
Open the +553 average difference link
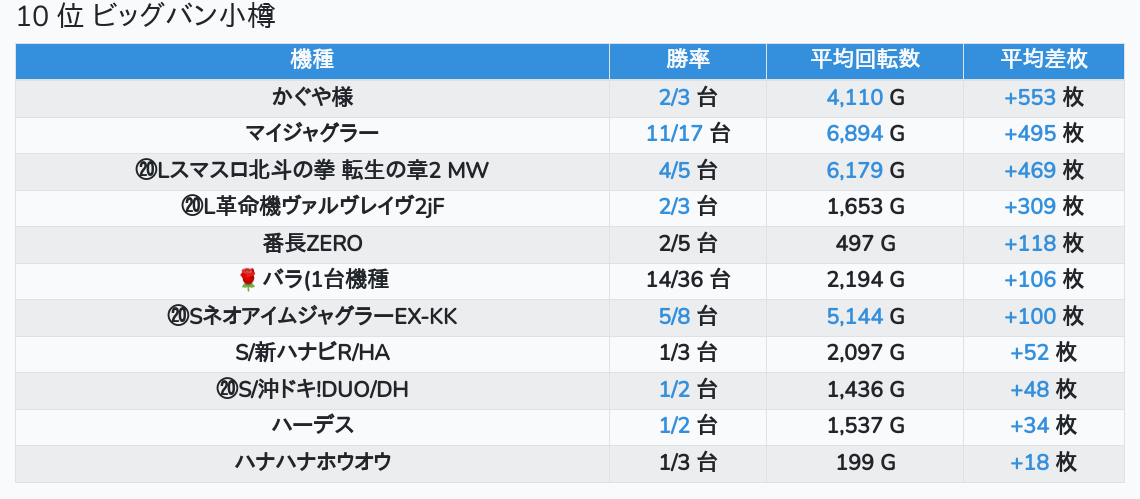1030,98
